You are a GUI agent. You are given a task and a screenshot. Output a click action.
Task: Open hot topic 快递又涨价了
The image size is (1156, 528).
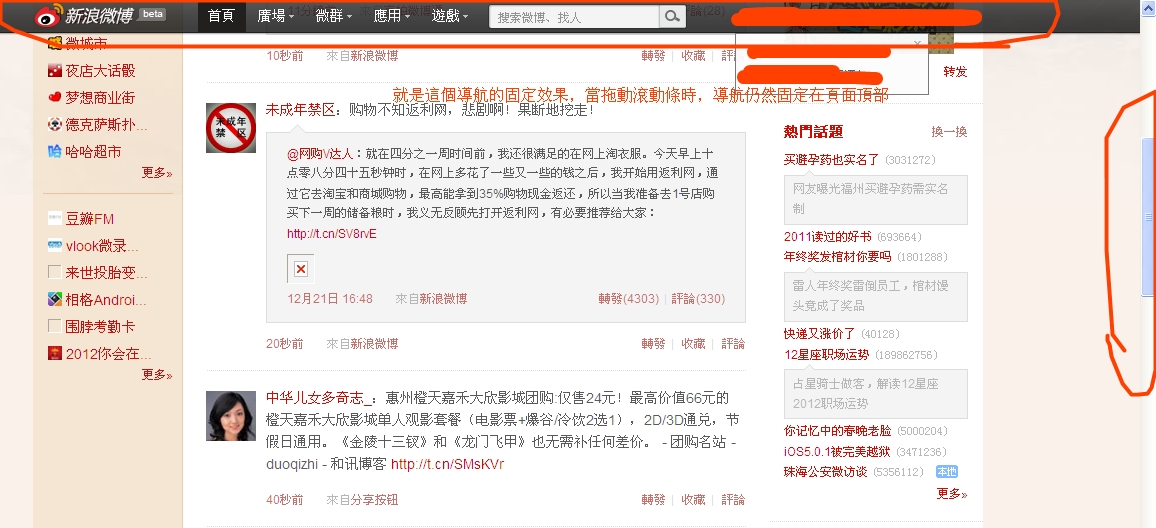tap(819, 334)
